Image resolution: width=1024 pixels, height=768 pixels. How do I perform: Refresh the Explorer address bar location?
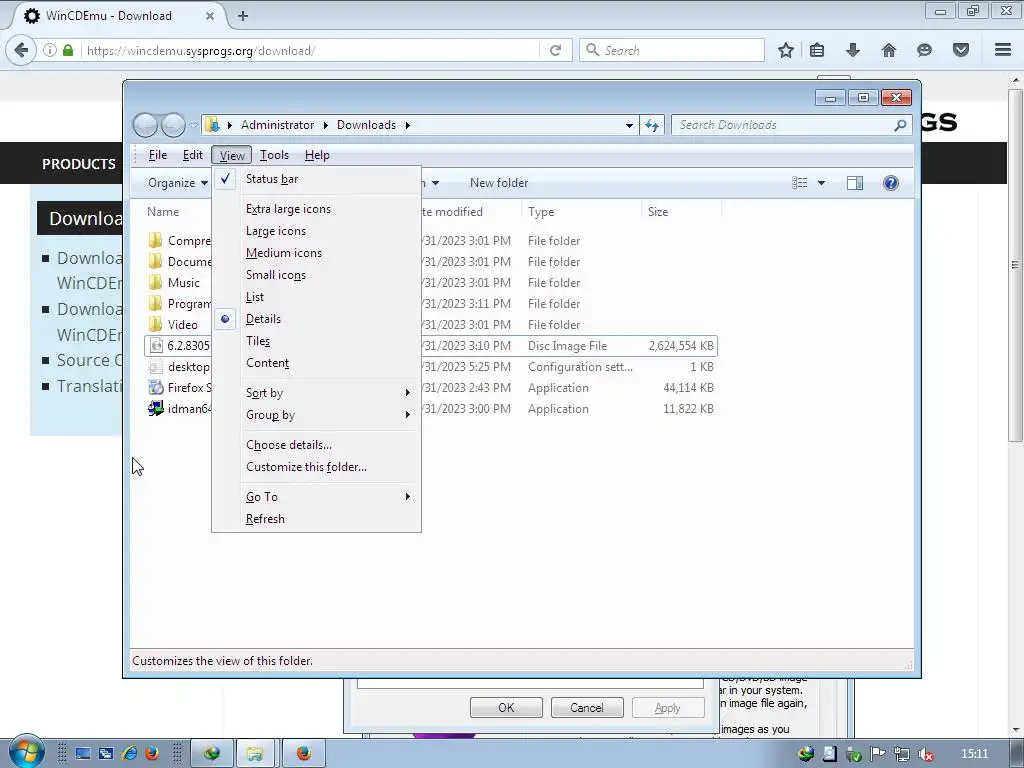click(x=652, y=125)
